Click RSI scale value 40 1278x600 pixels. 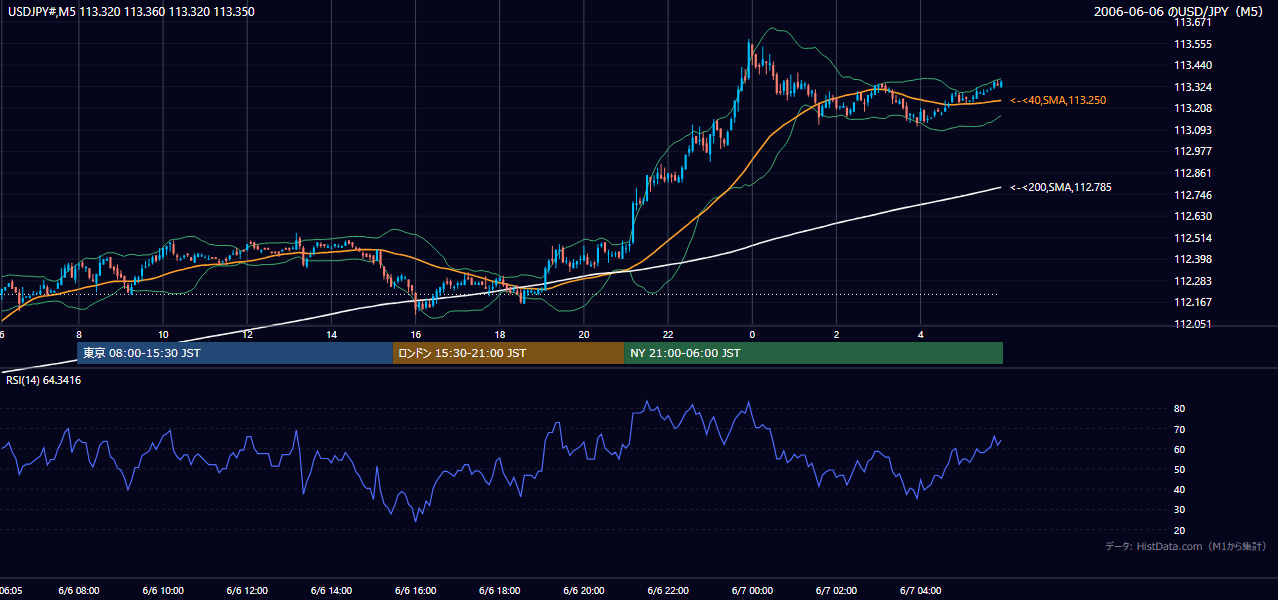coord(1179,490)
